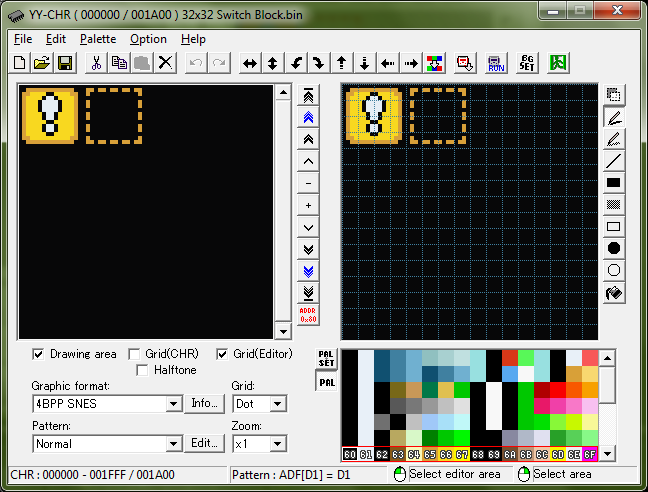The height and width of the screenshot is (492, 648).
Task: Click the Copy icon
Action: [119, 63]
